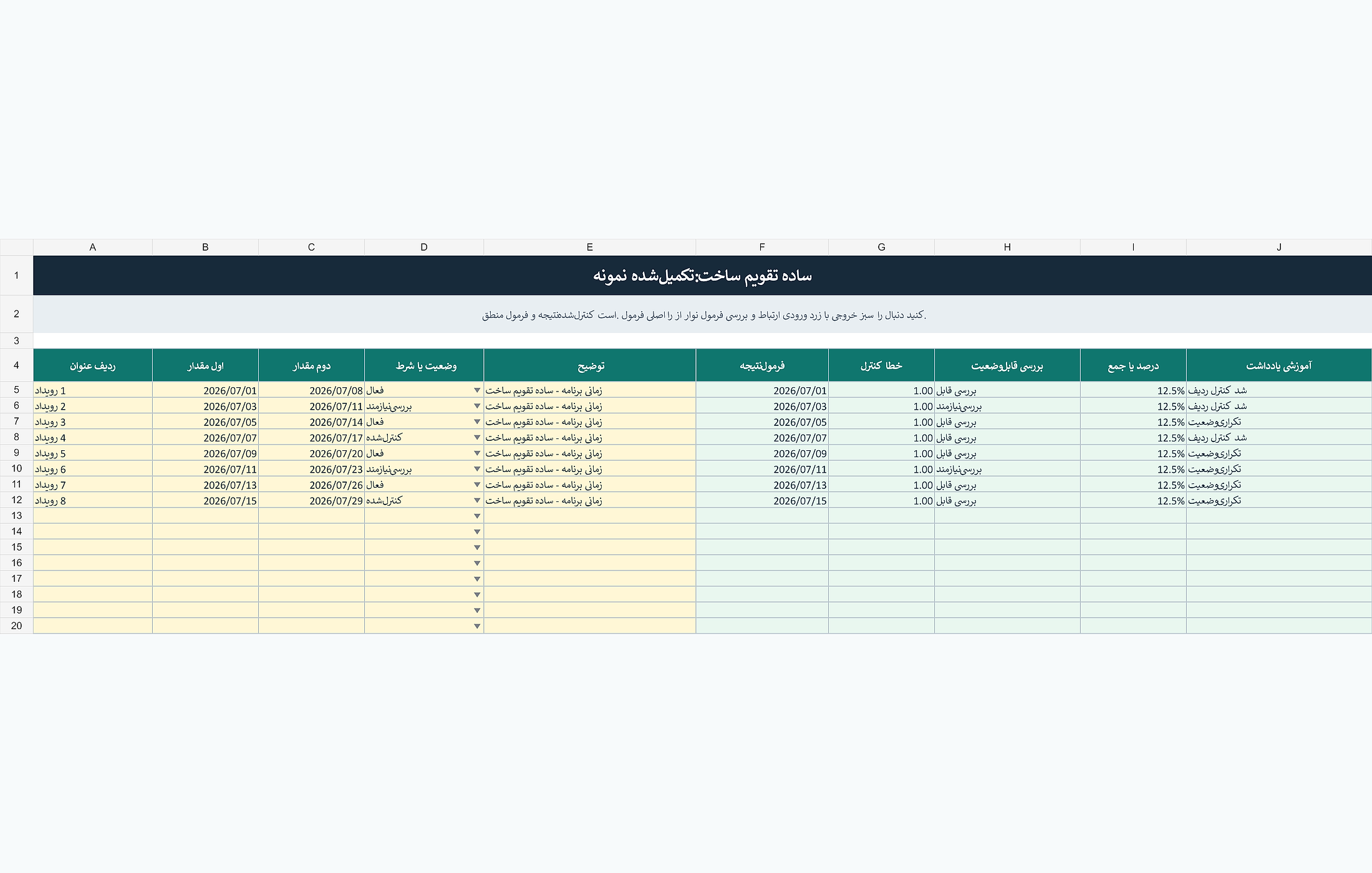This screenshot has height=873, width=1372.
Task: Click the 12.5% cell in row 9
Action: coord(1133,453)
